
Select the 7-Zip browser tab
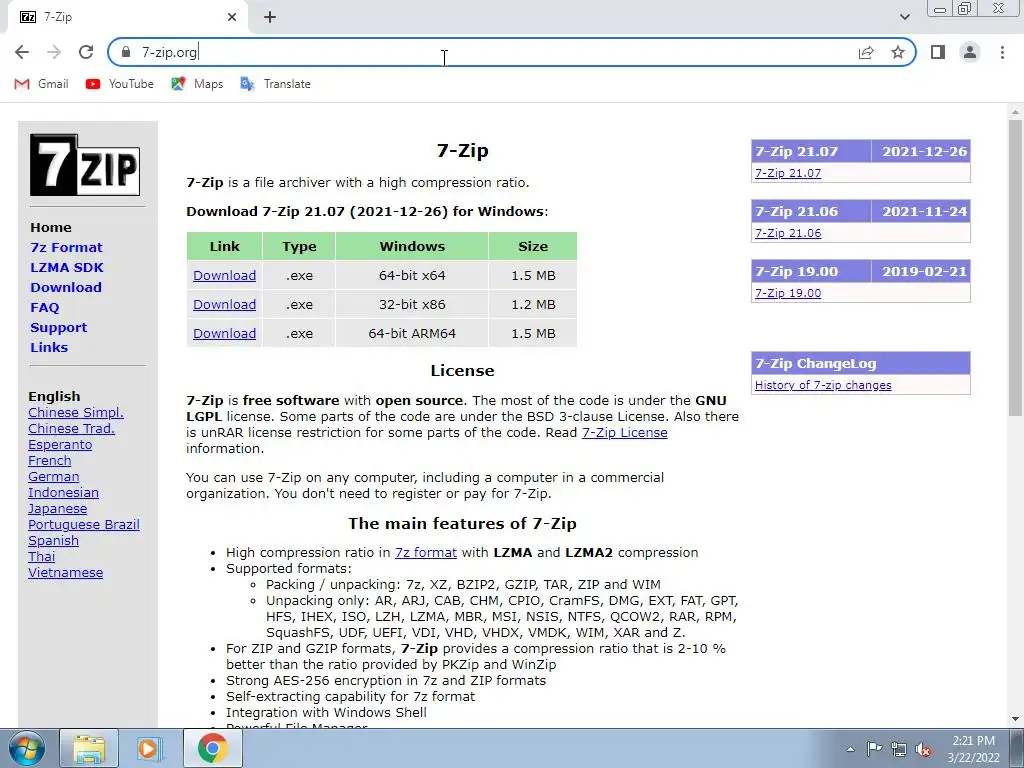[x=127, y=18]
